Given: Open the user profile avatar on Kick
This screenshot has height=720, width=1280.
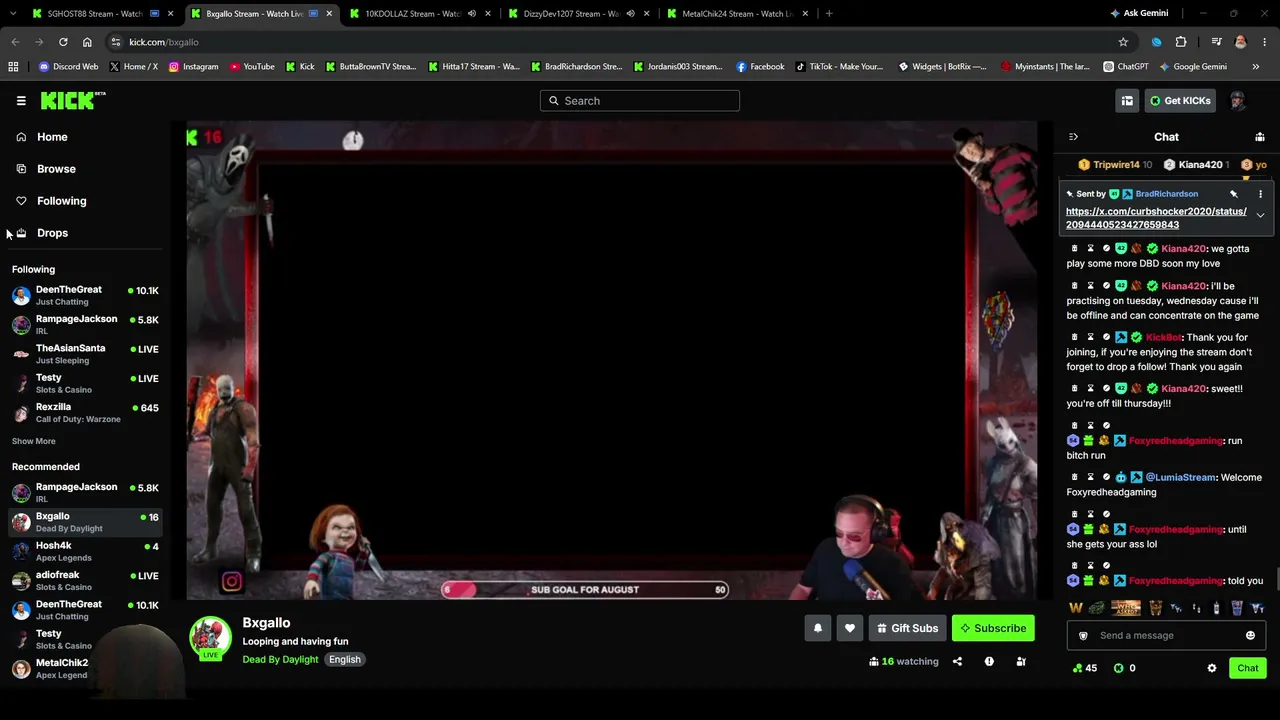Looking at the screenshot, I should 1237,100.
